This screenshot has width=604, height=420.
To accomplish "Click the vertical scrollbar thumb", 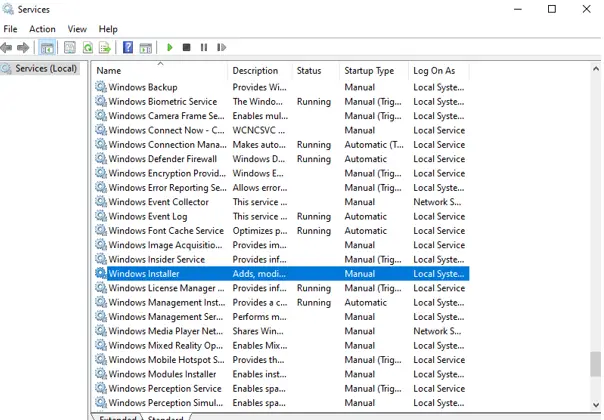I will [x=596, y=364].
